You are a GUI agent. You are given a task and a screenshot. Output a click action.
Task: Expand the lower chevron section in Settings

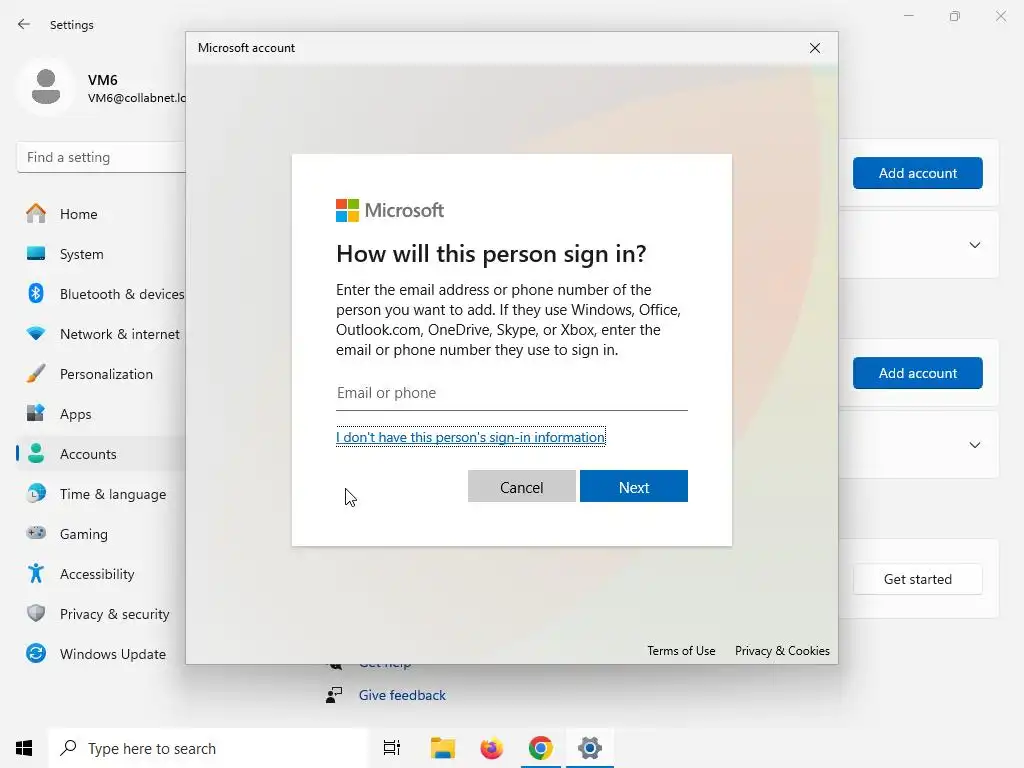tap(974, 445)
